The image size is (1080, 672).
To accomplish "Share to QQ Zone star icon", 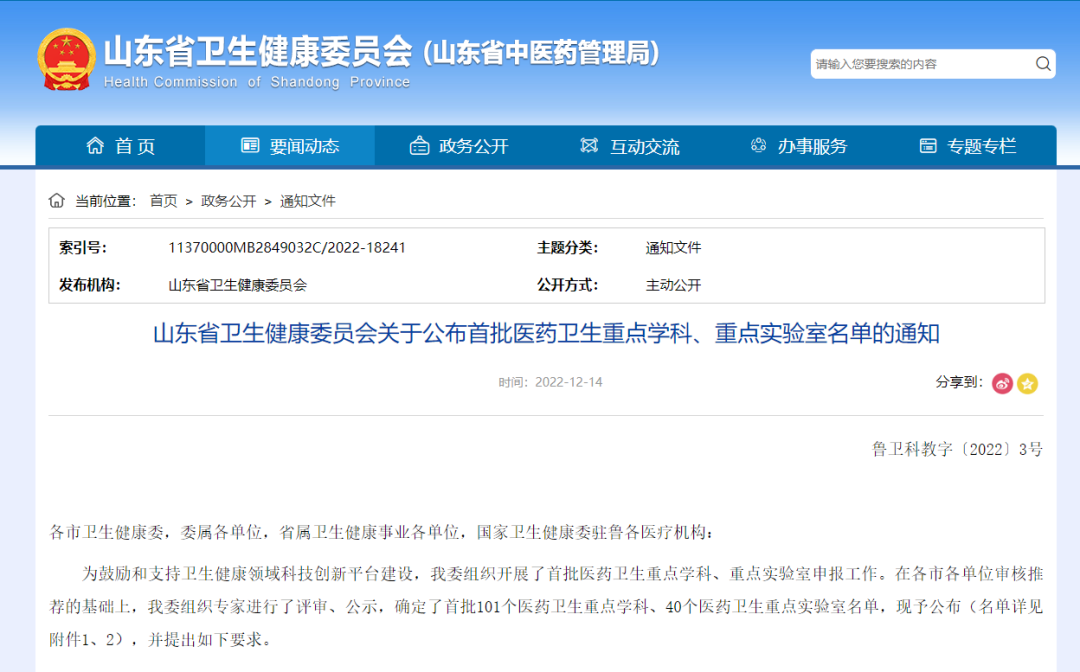I will tap(1027, 383).
